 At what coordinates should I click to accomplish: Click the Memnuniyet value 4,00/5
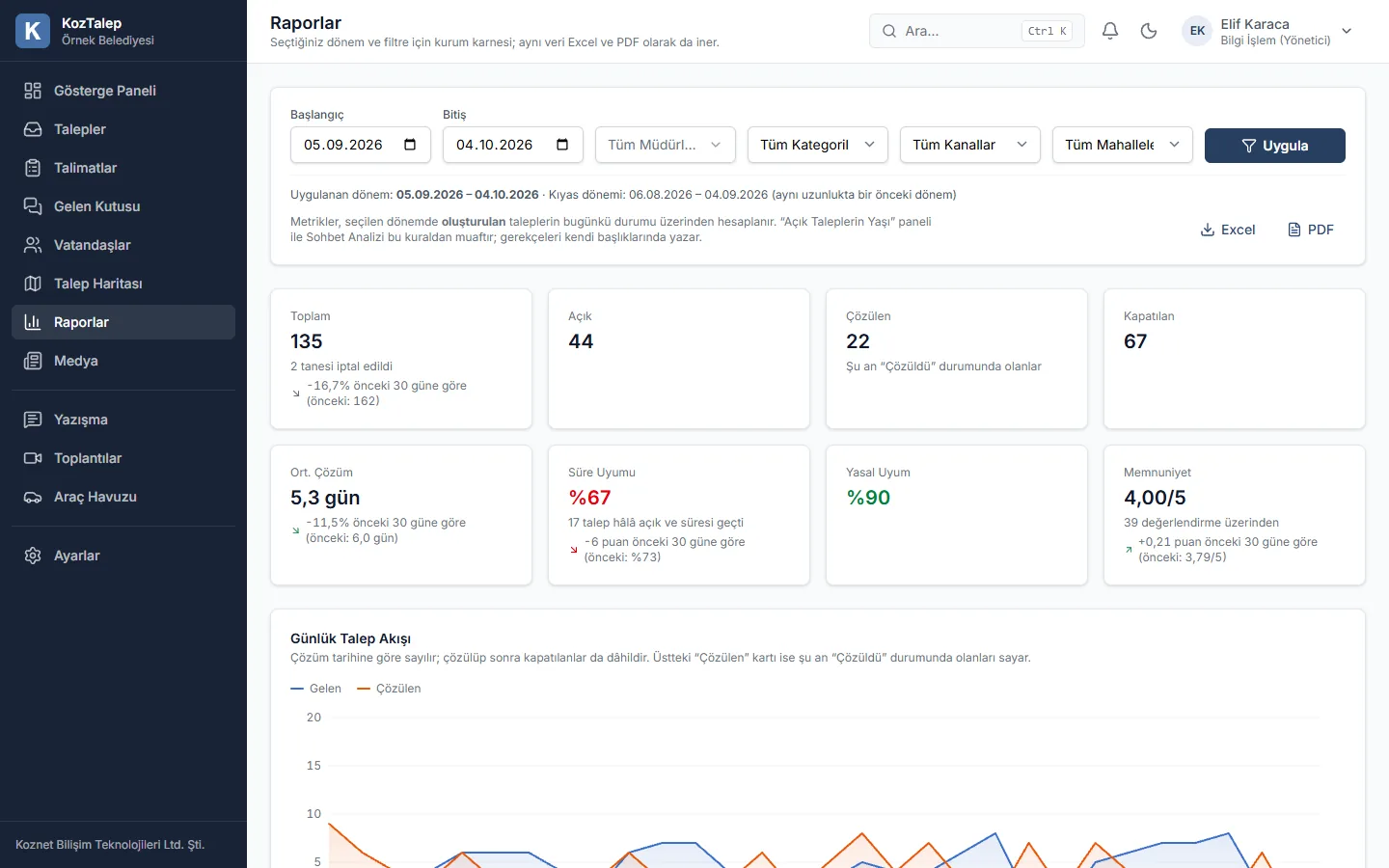(x=1155, y=498)
